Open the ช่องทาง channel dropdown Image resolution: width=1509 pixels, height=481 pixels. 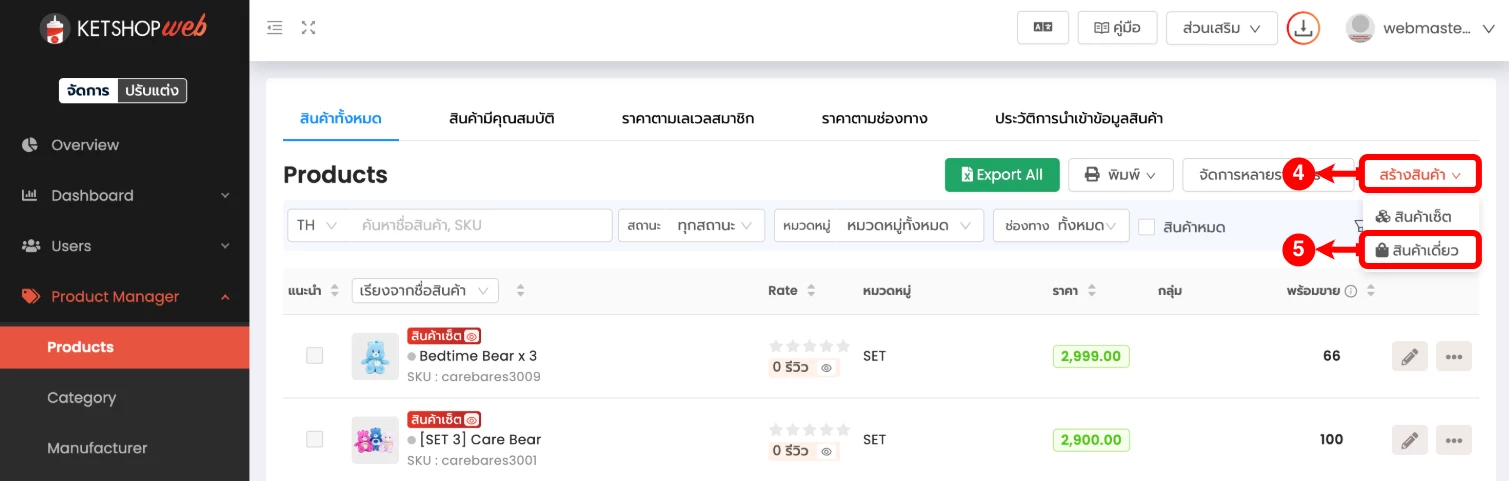click(1061, 226)
